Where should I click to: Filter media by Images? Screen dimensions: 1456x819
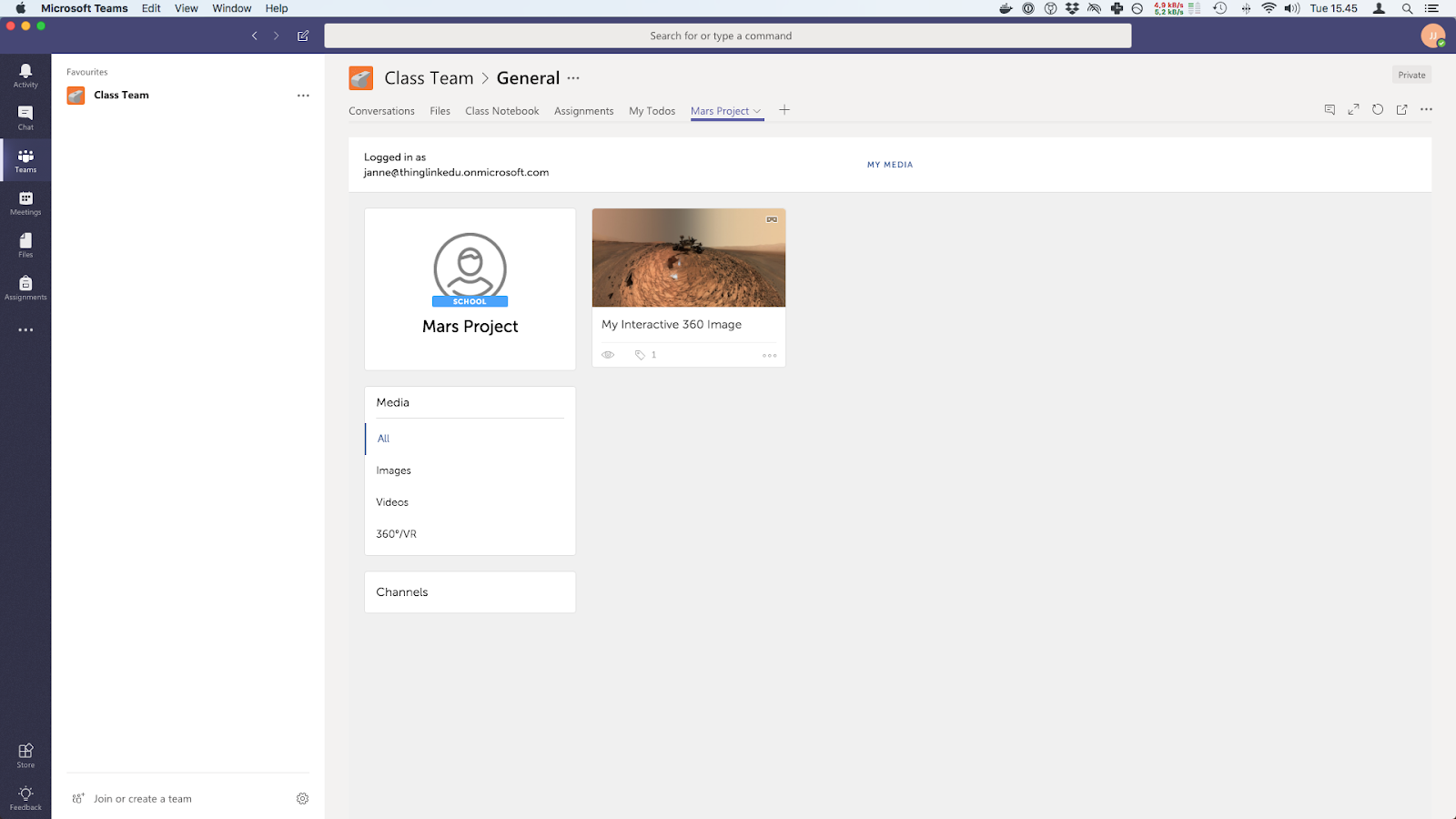click(394, 470)
